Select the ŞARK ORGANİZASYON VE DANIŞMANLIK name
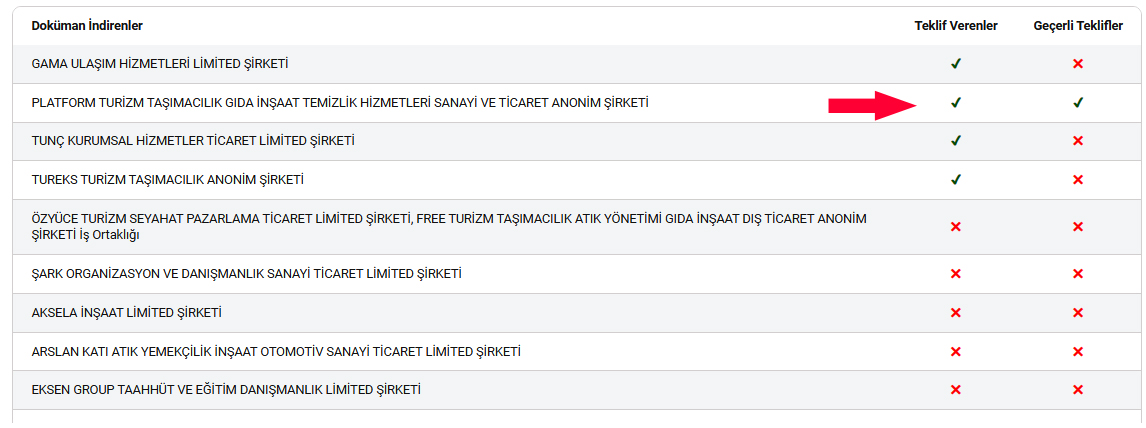 tap(246, 274)
